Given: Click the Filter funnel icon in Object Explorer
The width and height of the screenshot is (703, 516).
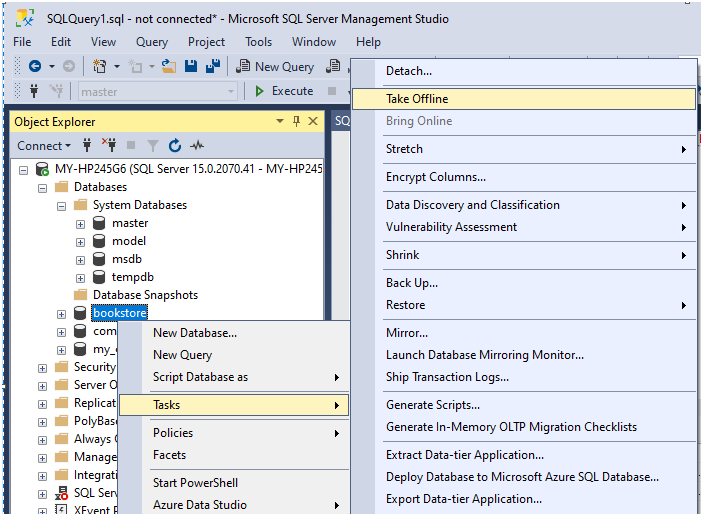Looking at the screenshot, I should pos(153,146).
